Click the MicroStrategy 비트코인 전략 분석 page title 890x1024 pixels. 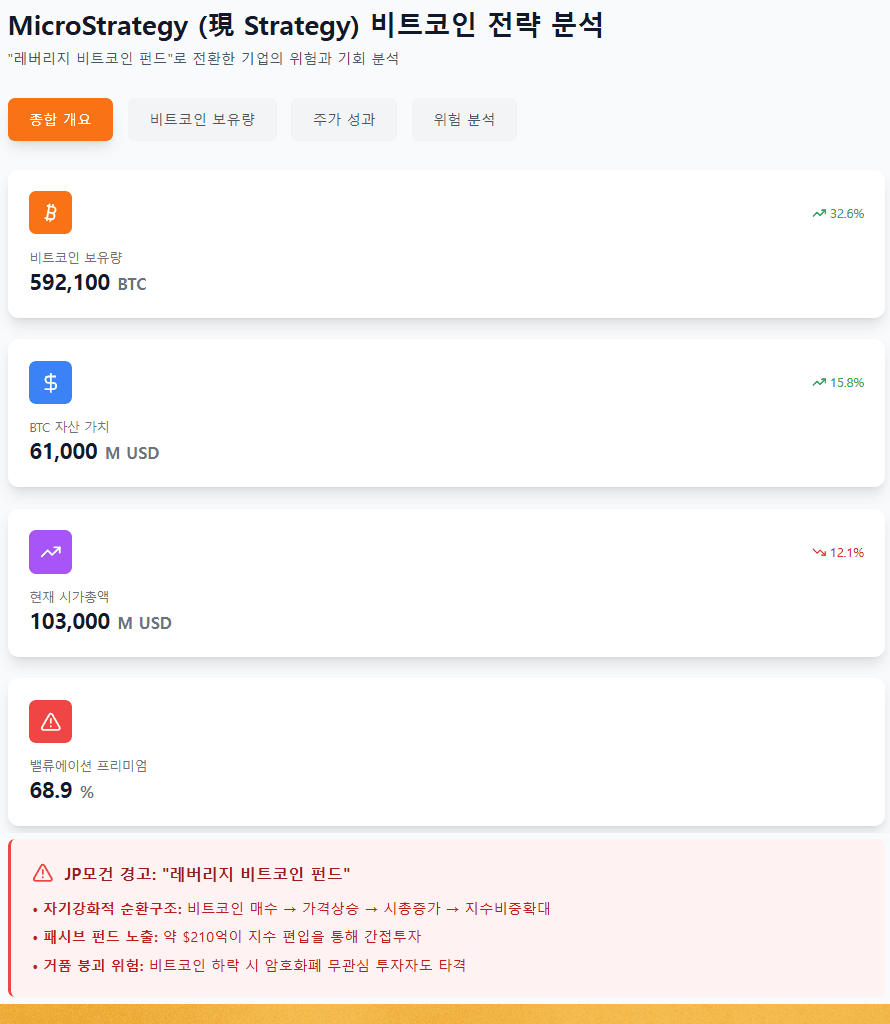(305, 25)
